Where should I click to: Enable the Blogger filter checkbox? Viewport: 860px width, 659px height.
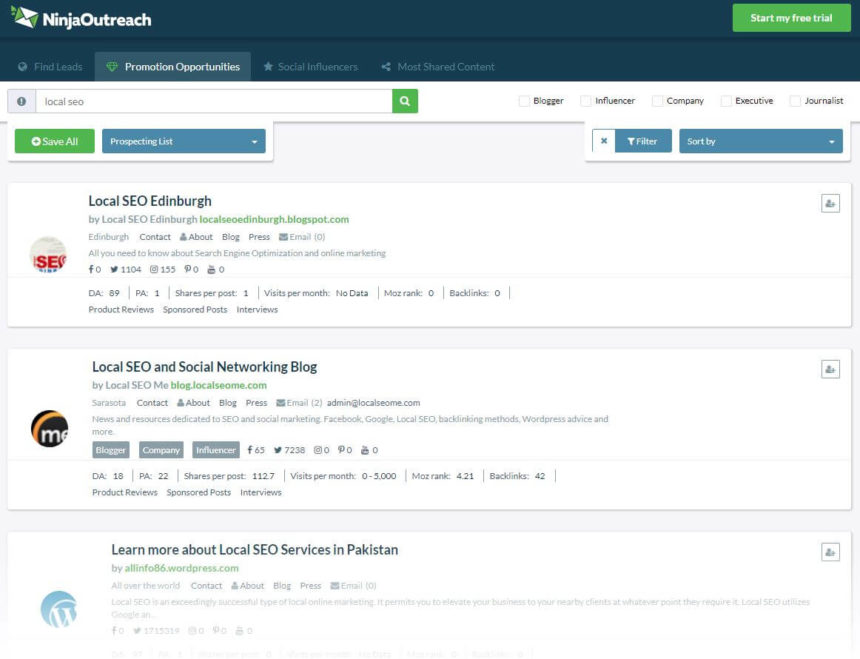tap(522, 100)
